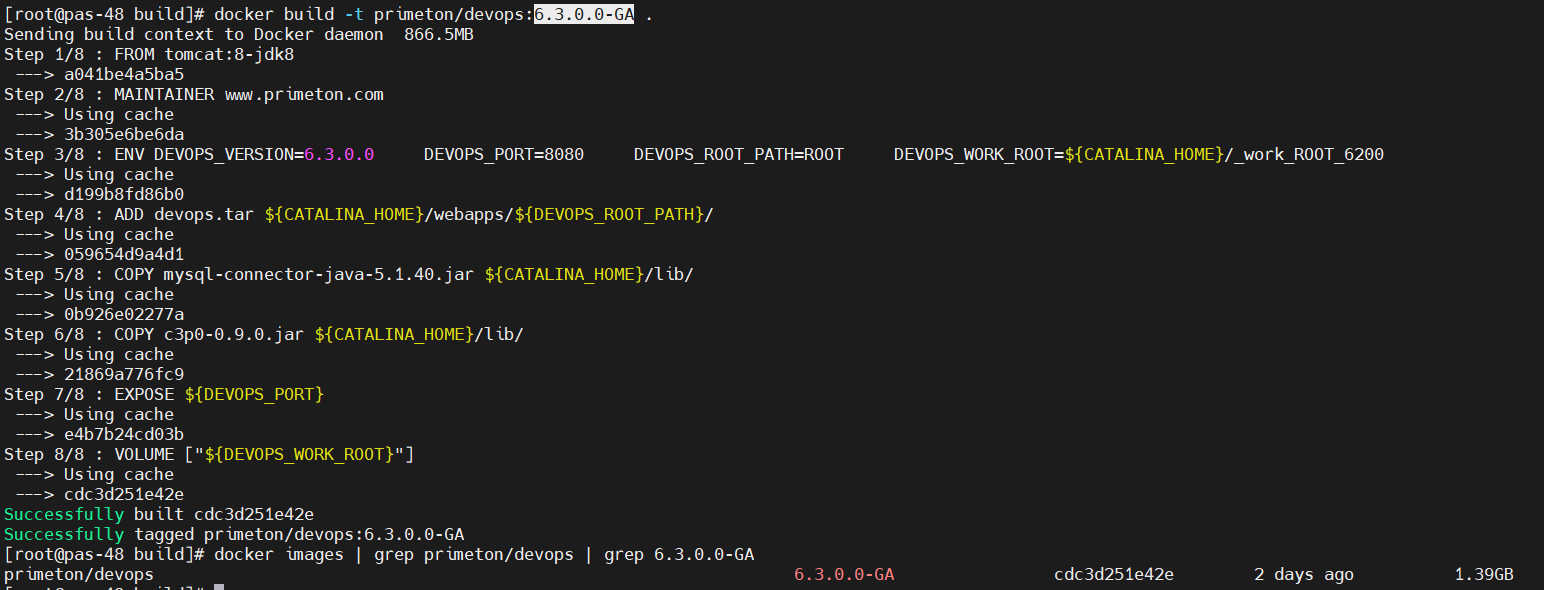Click ${DEVOPS_PORT} in the EXPOSE step
This screenshot has height=590, width=1544.
click(254, 394)
